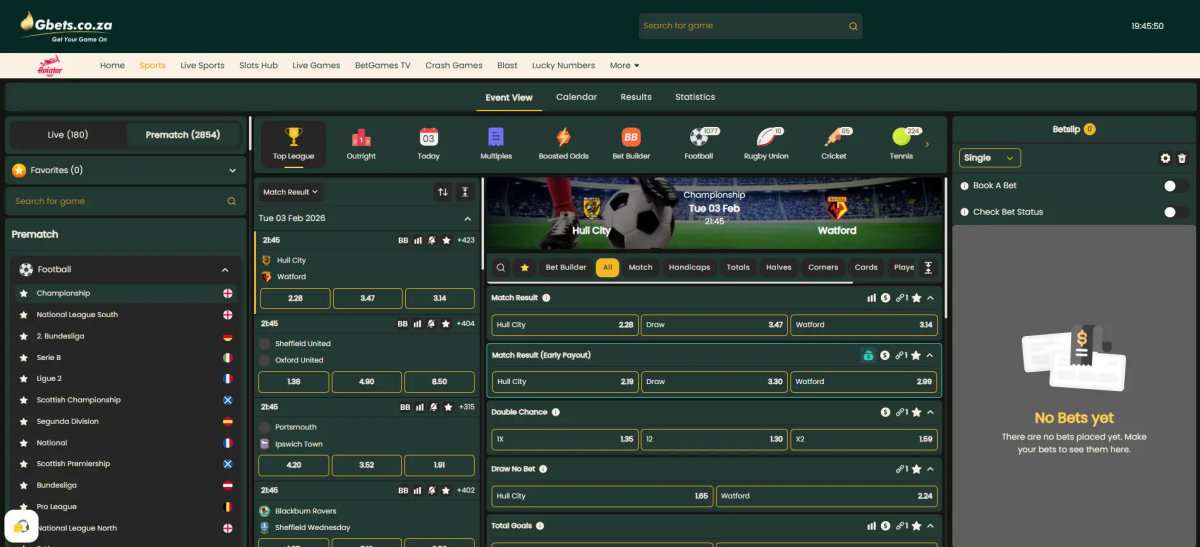Open the Outright podium icon

(361, 137)
